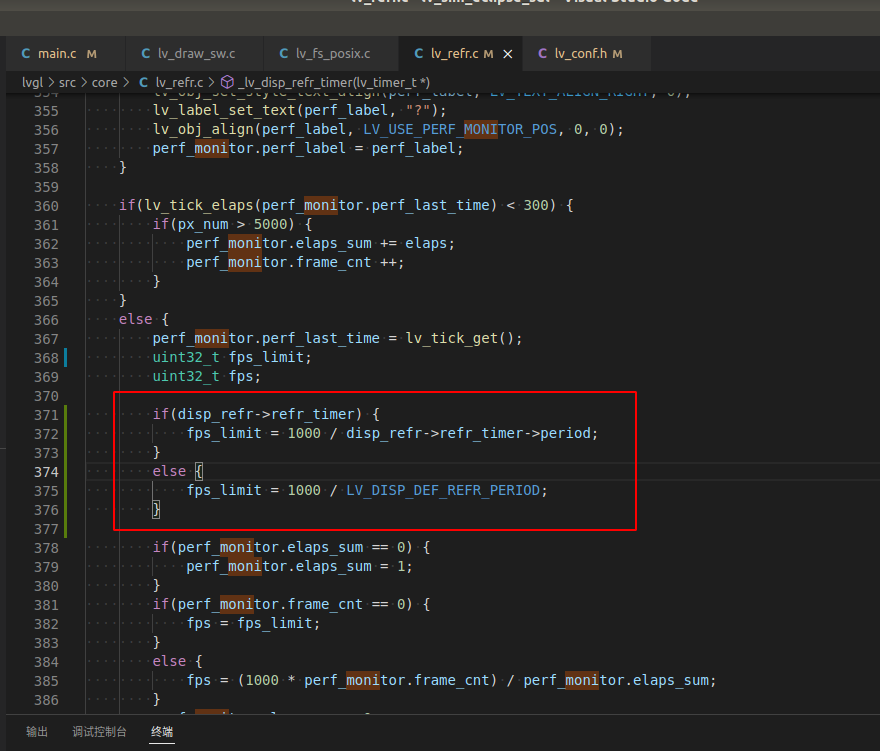Toggle a breakpoint next to line 385
The width and height of the screenshot is (880, 751).
click(x=22, y=680)
